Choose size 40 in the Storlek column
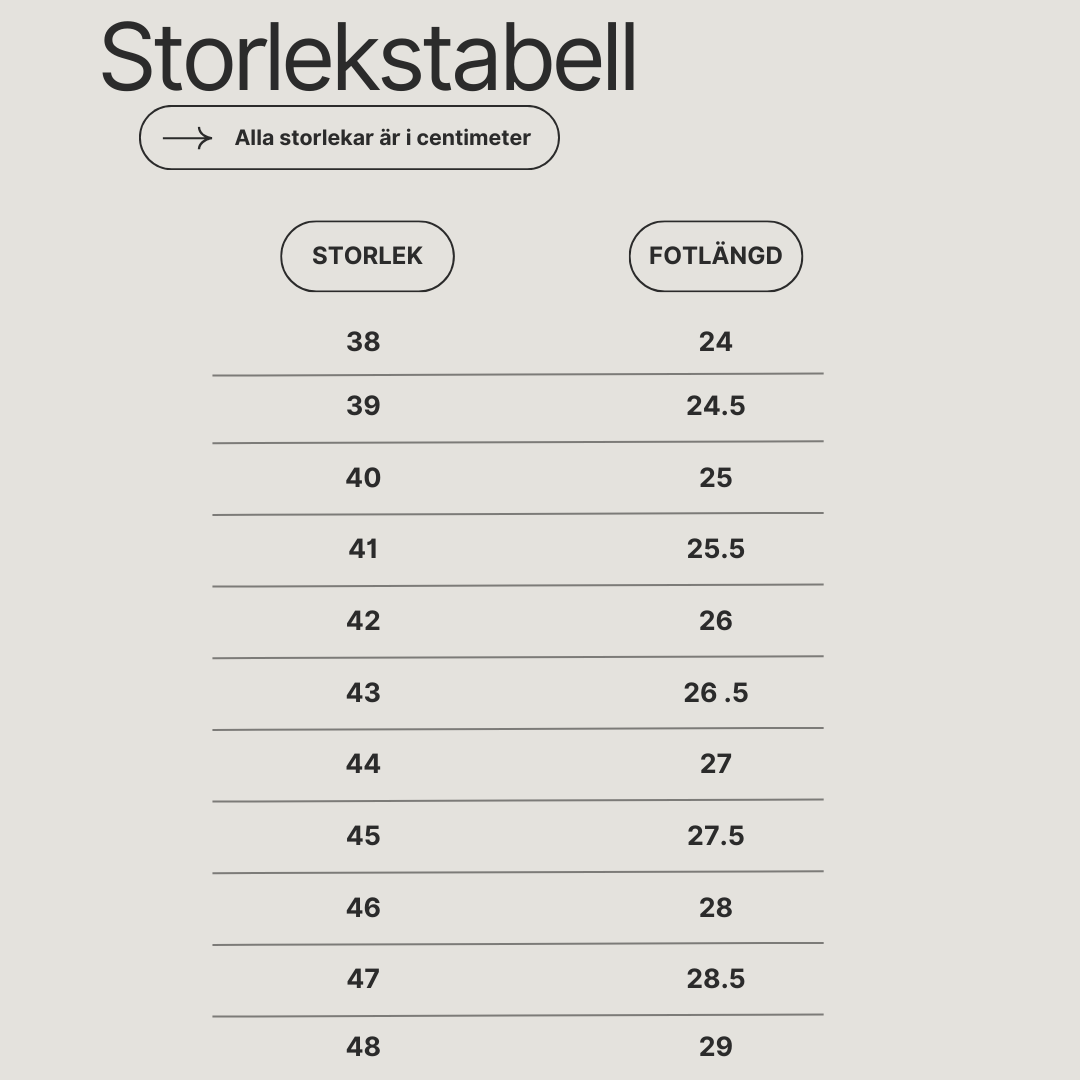This screenshot has width=1080, height=1080. click(x=363, y=477)
